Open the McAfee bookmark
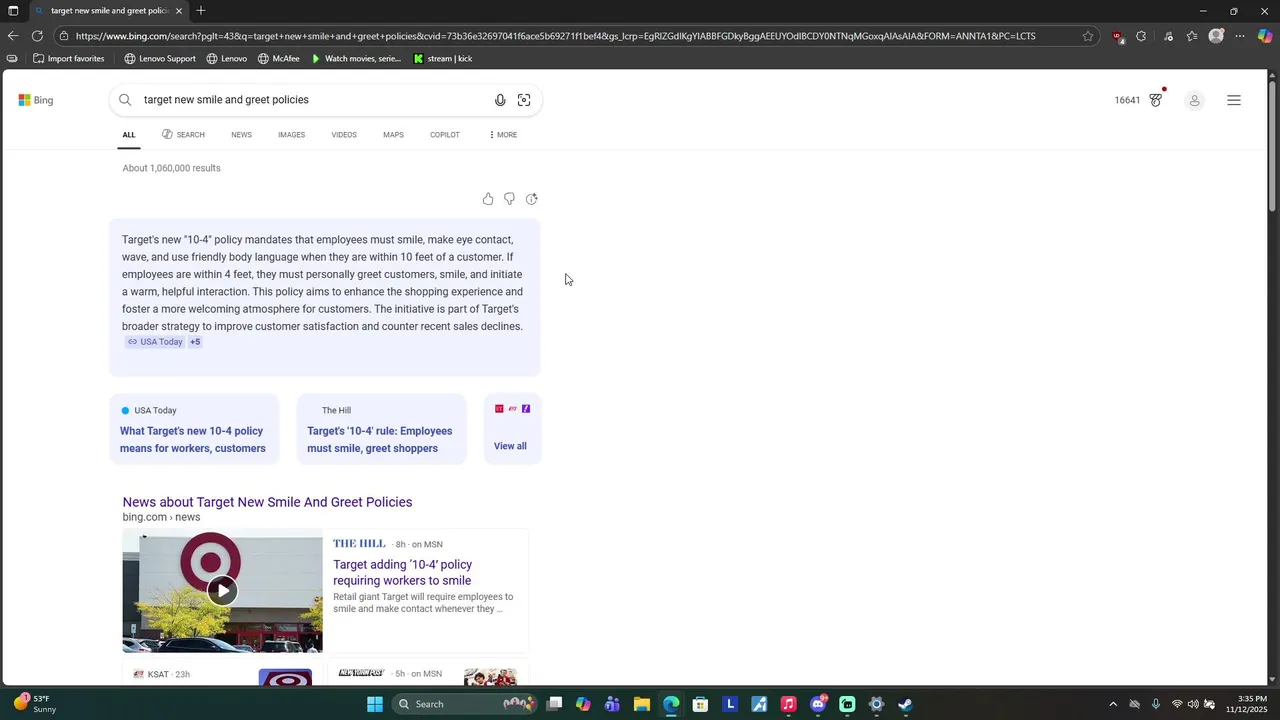The image size is (1280, 720). pos(279,58)
